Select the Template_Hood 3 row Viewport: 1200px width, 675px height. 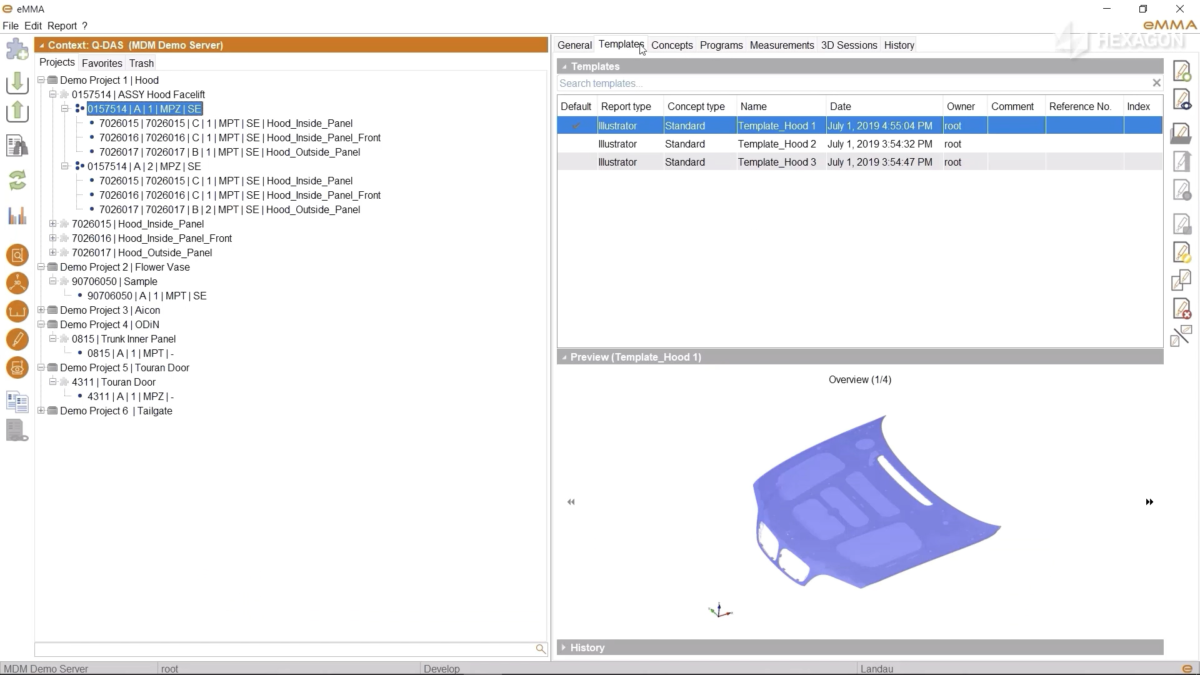[860, 162]
